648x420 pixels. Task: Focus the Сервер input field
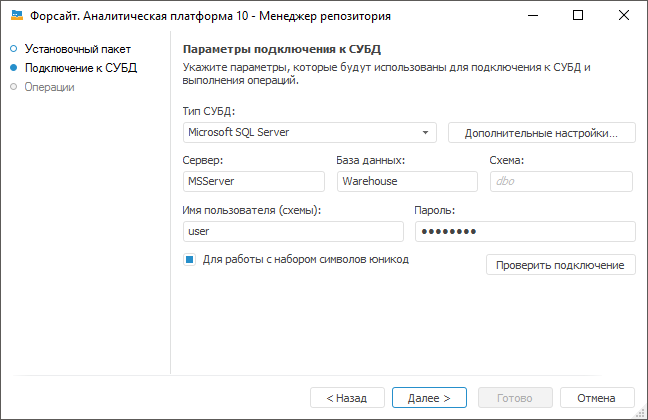(254, 181)
